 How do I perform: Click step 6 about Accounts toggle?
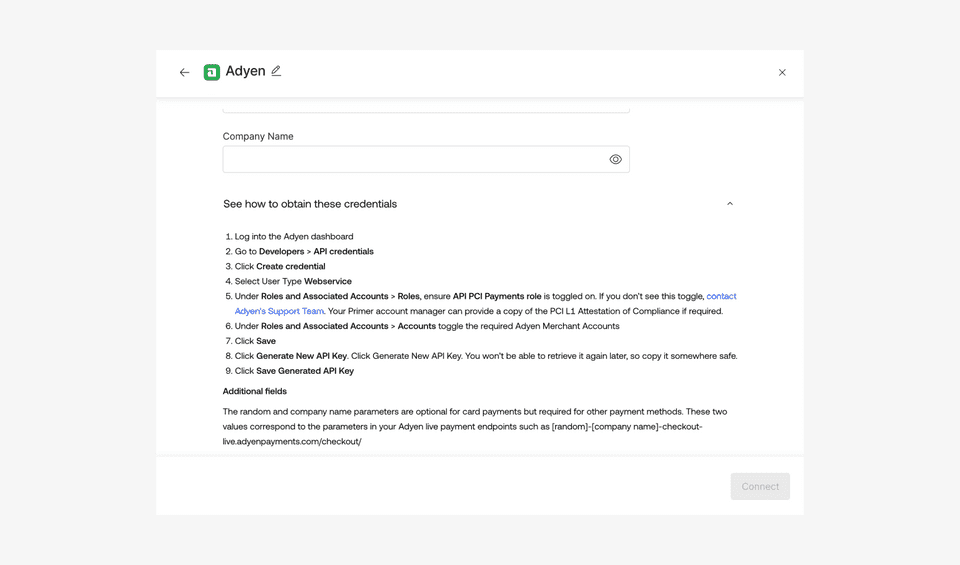(x=427, y=326)
